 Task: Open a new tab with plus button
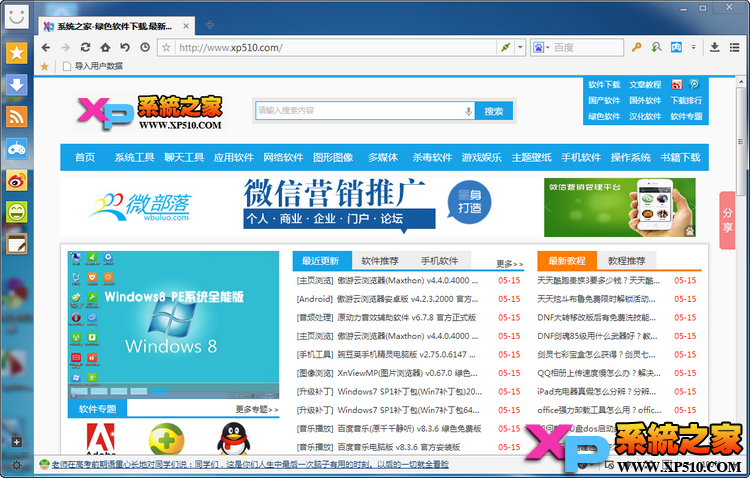(210, 25)
